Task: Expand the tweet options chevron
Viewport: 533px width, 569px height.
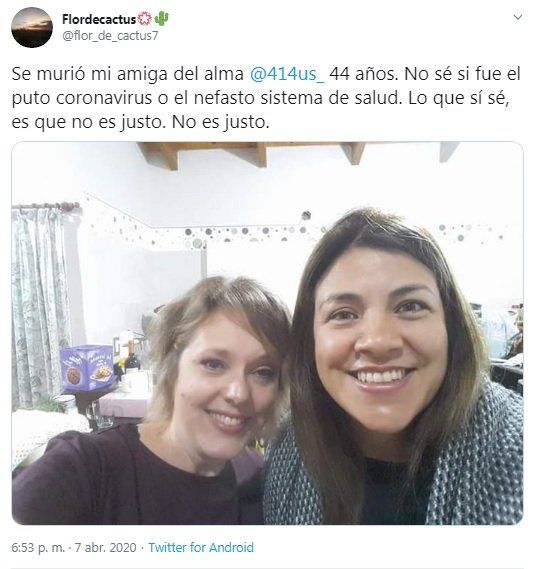Action: tap(518, 17)
